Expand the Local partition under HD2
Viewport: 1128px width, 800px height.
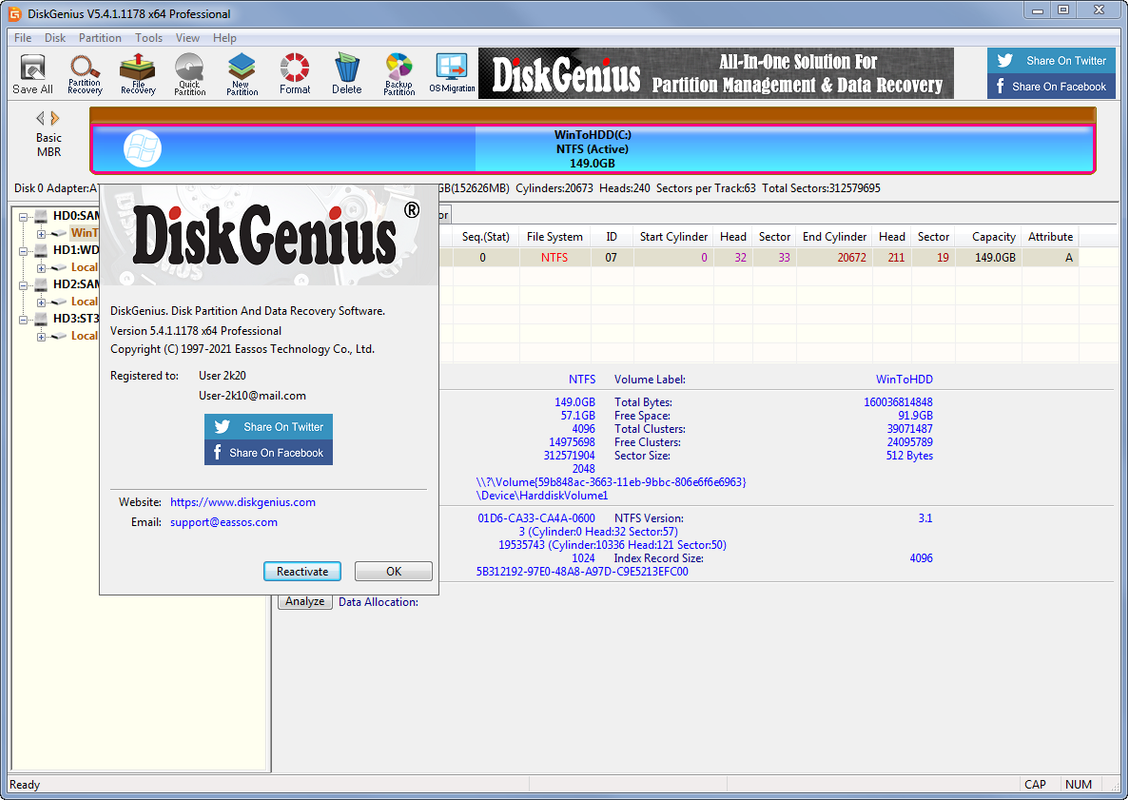coord(41,303)
